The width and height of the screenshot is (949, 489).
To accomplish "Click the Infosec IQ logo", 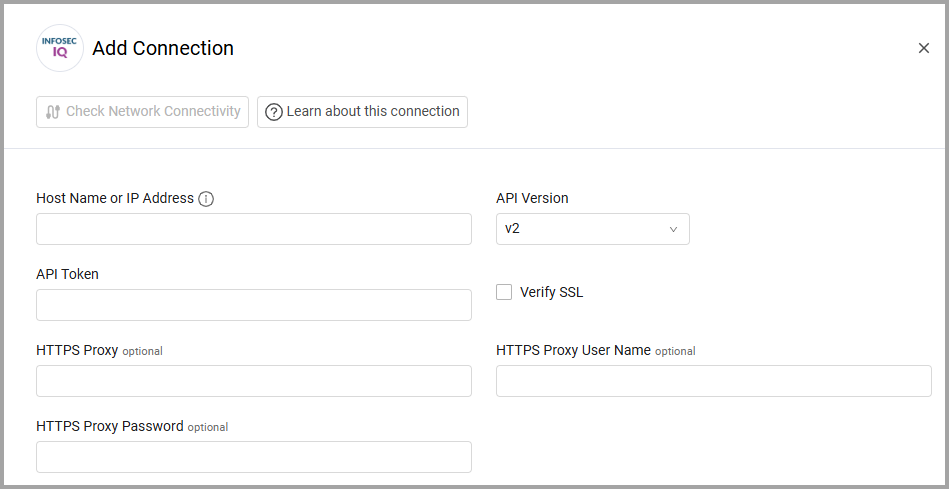I will pyautogui.click(x=60, y=48).
